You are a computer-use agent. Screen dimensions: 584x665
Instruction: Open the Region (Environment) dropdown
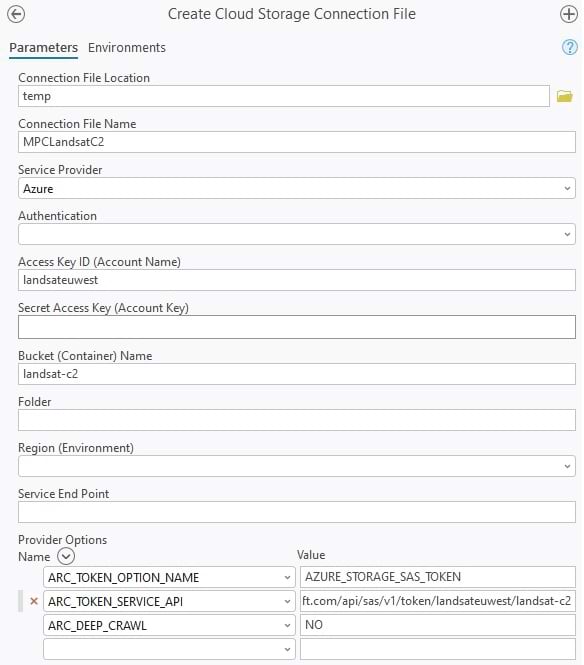[296, 466]
